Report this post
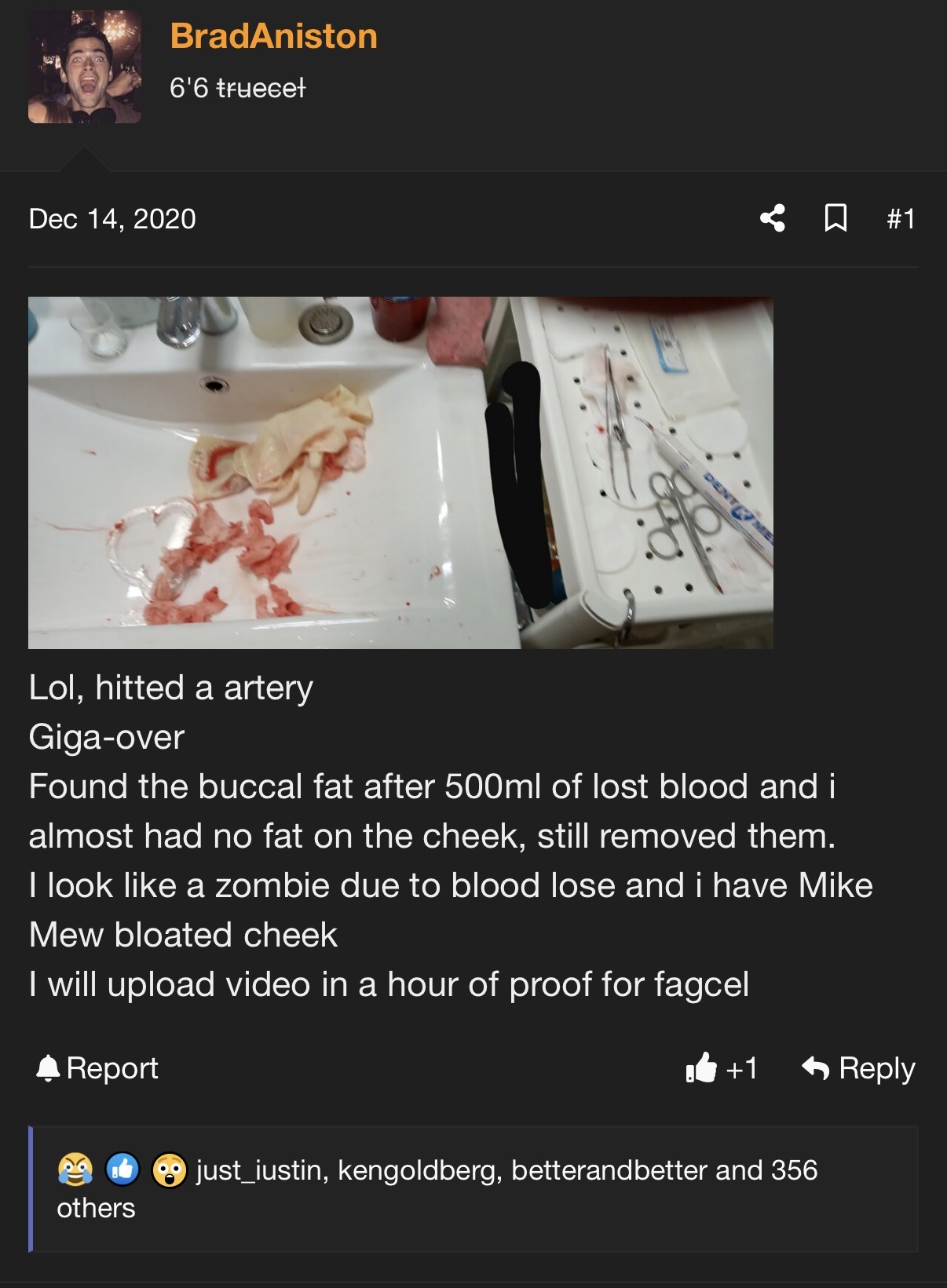 tap(97, 1068)
